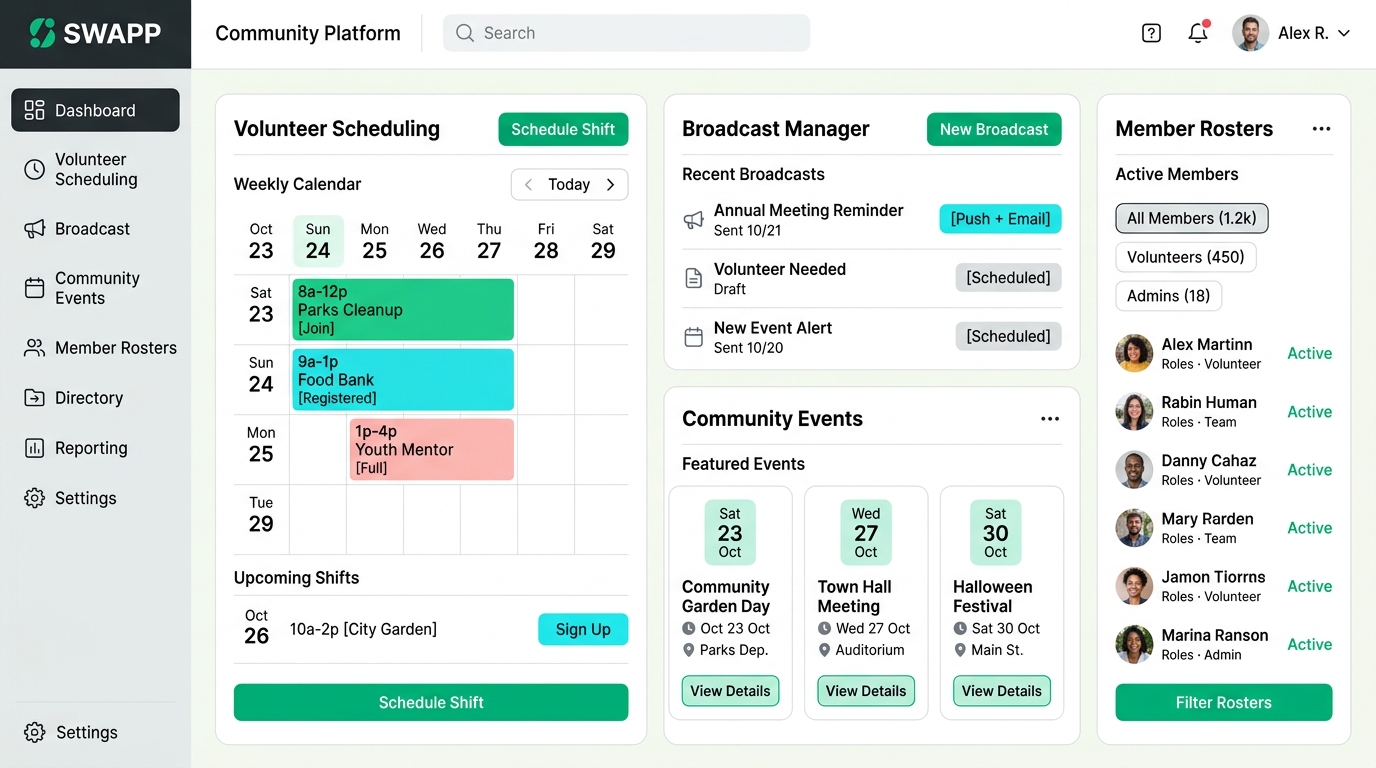Click the bottom Settings gear in sidebar
Screen dimensions: 1376x768
(x=35, y=732)
